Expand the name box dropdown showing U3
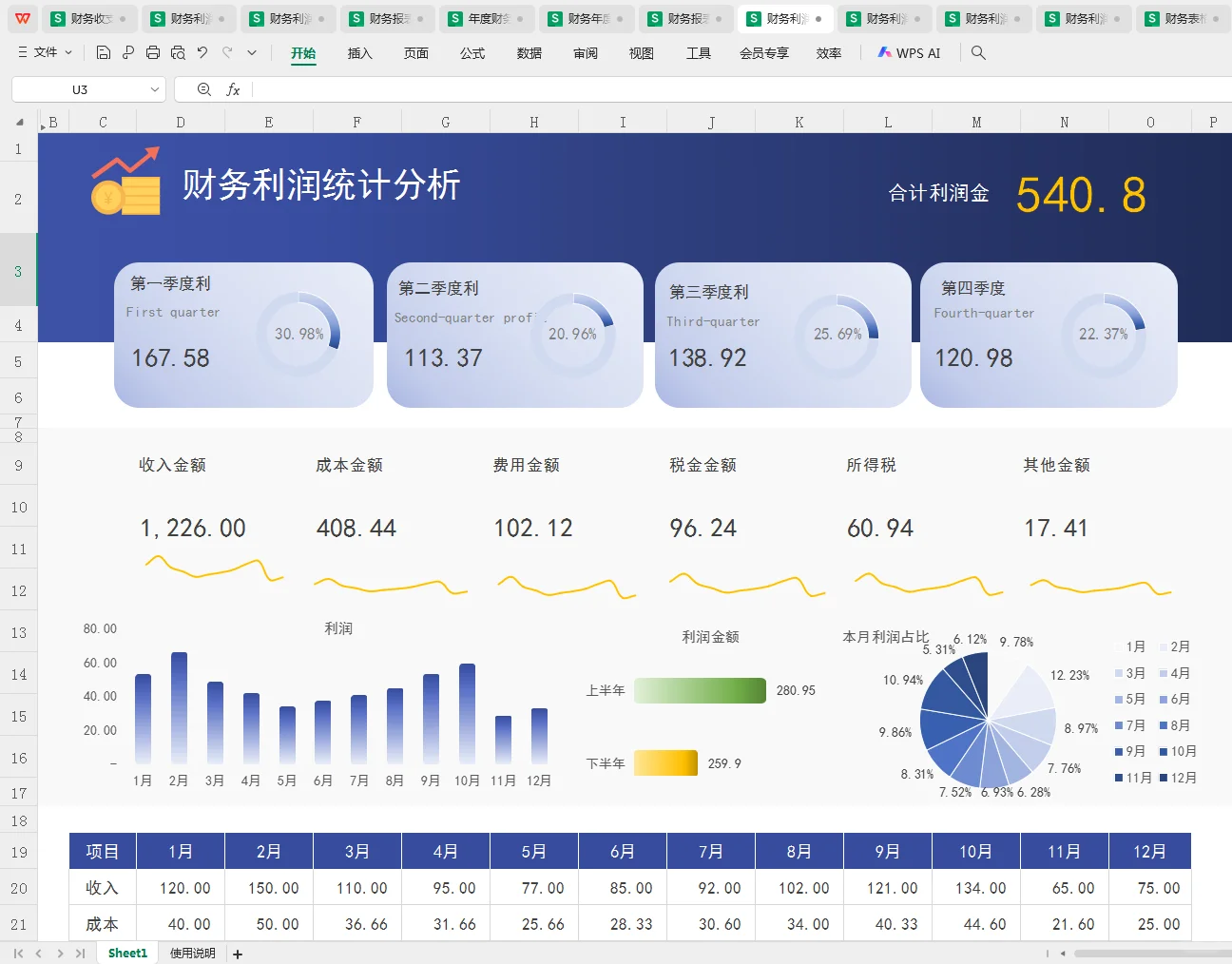This screenshot has width=1232, height=964. [156, 88]
